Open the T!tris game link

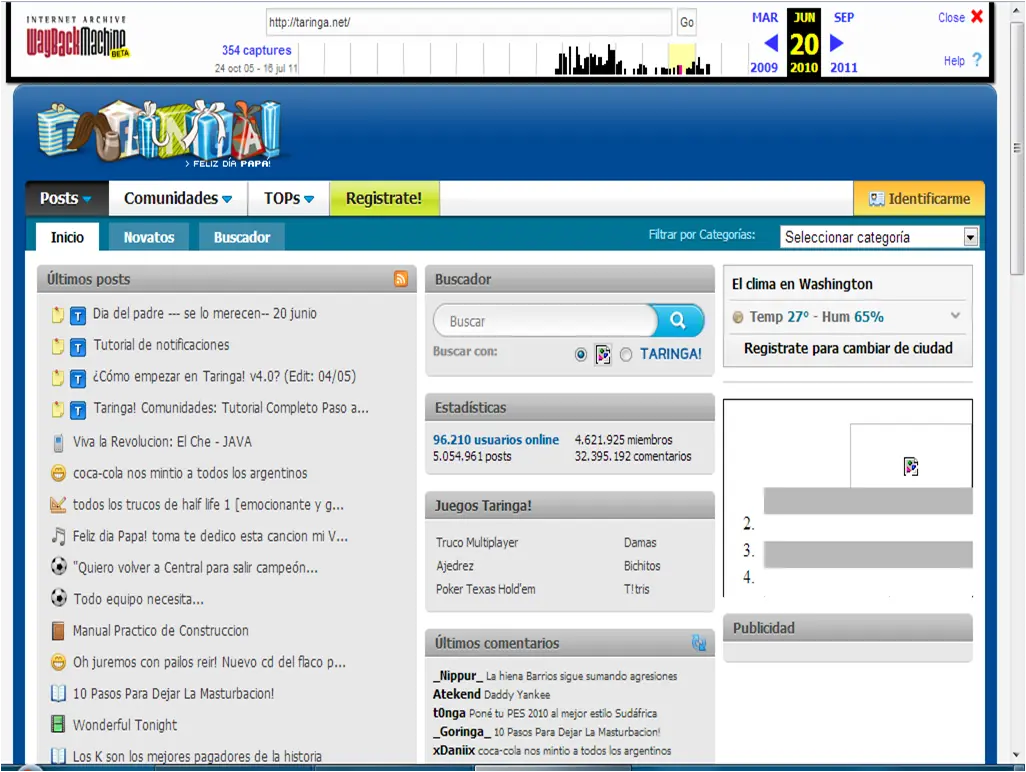637,589
